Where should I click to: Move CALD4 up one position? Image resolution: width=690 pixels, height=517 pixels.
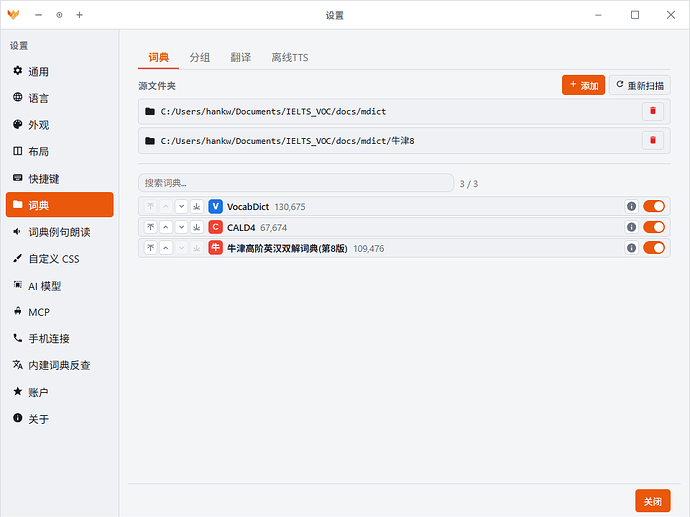pos(166,227)
